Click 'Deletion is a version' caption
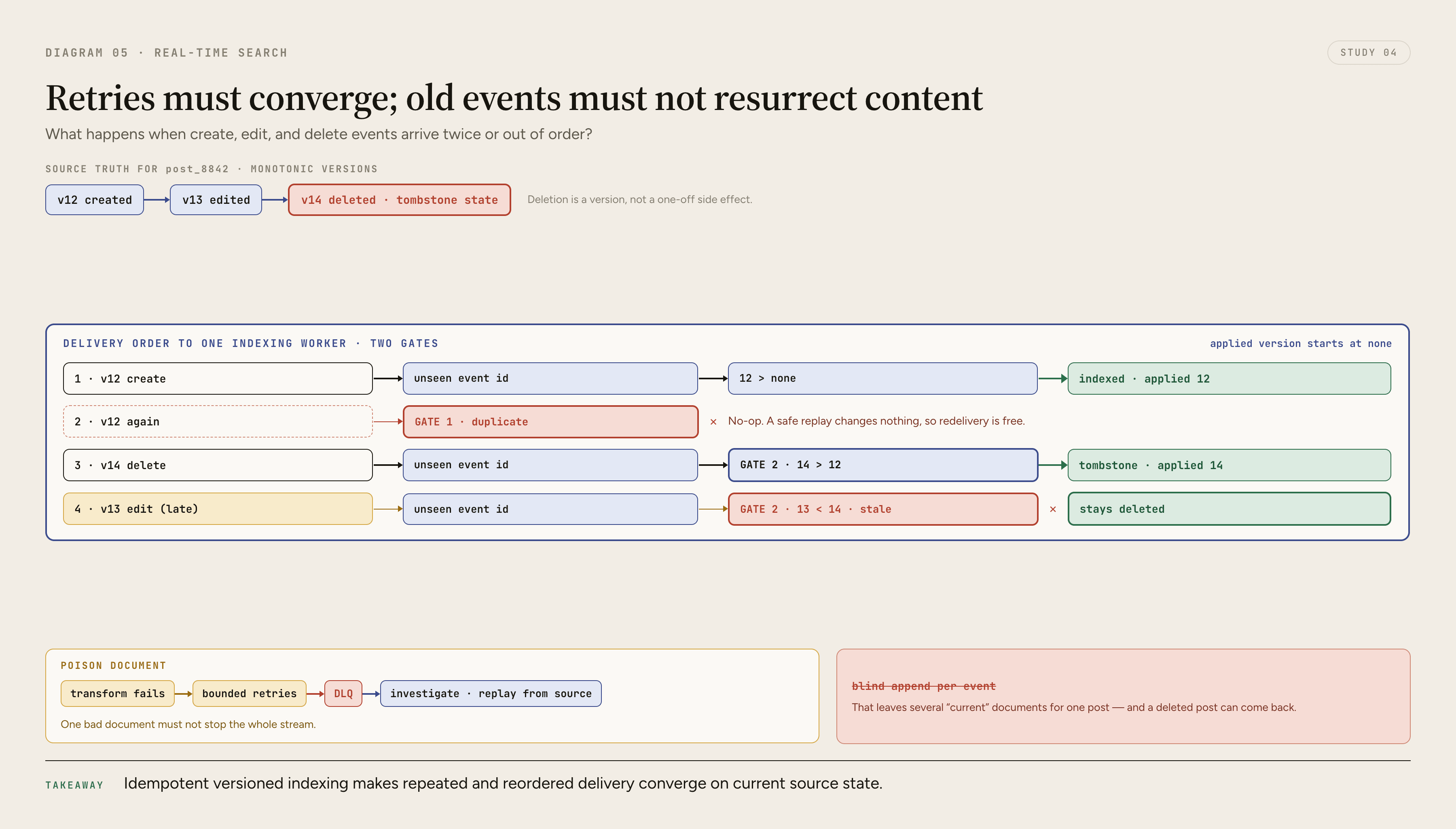The height and width of the screenshot is (829, 1456). [639, 199]
